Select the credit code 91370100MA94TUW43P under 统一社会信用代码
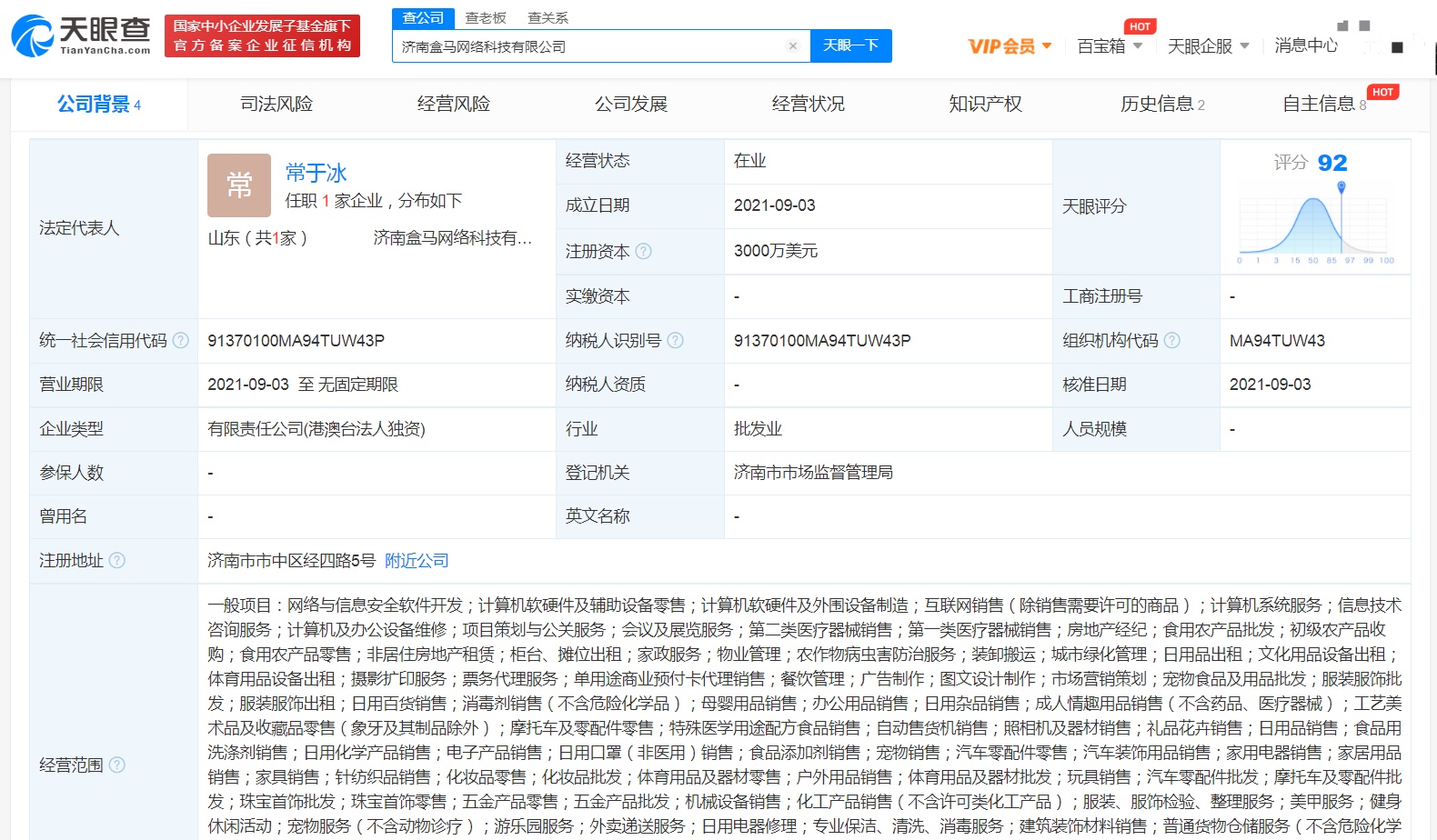This screenshot has height=840, width=1437. point(296,340)
